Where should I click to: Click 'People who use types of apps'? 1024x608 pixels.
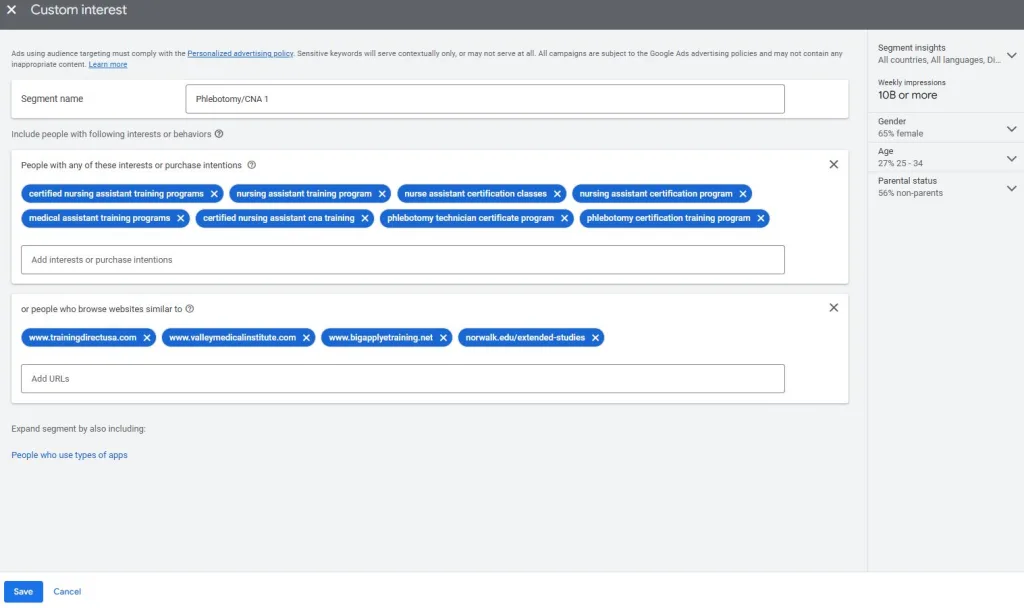click(x=69, y=455)
